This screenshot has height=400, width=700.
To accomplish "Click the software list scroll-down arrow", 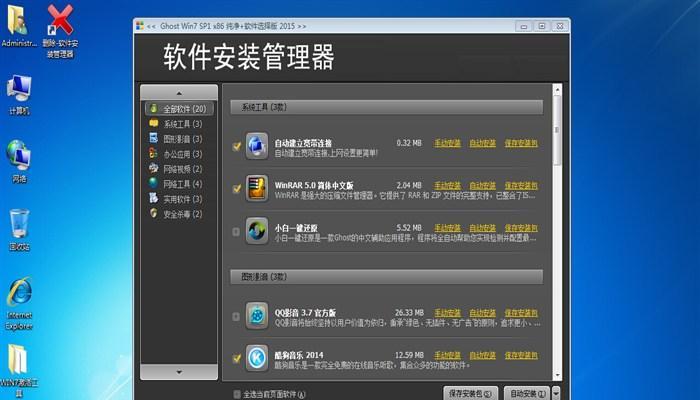I will (557, 375).
